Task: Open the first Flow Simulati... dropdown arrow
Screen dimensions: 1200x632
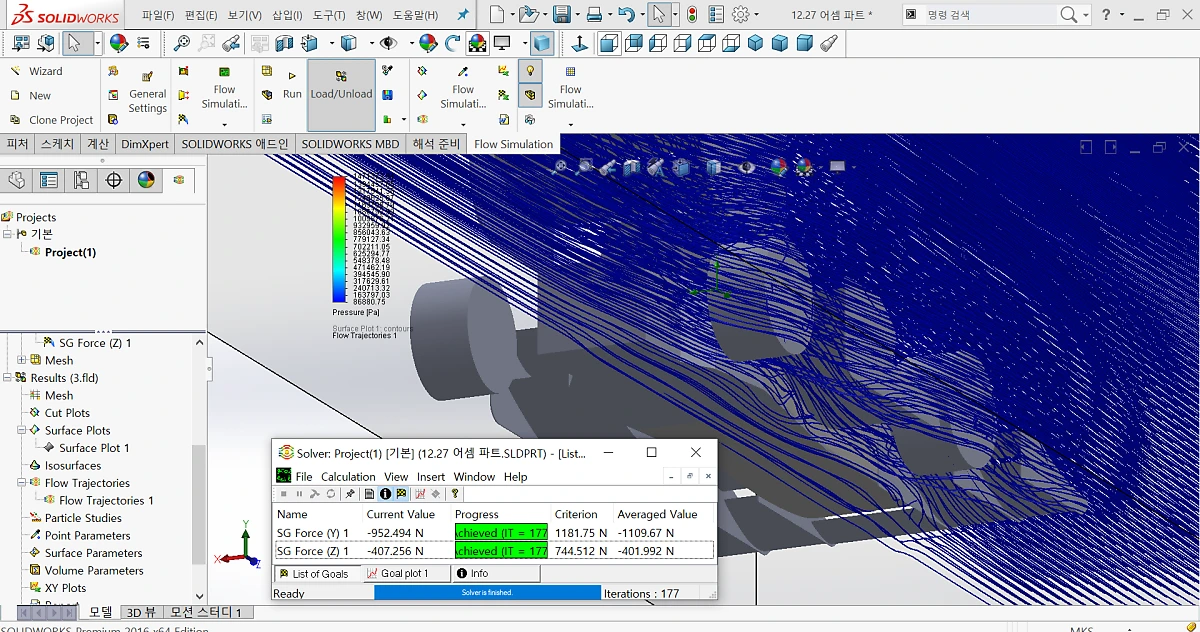Action: coord(224,125)
